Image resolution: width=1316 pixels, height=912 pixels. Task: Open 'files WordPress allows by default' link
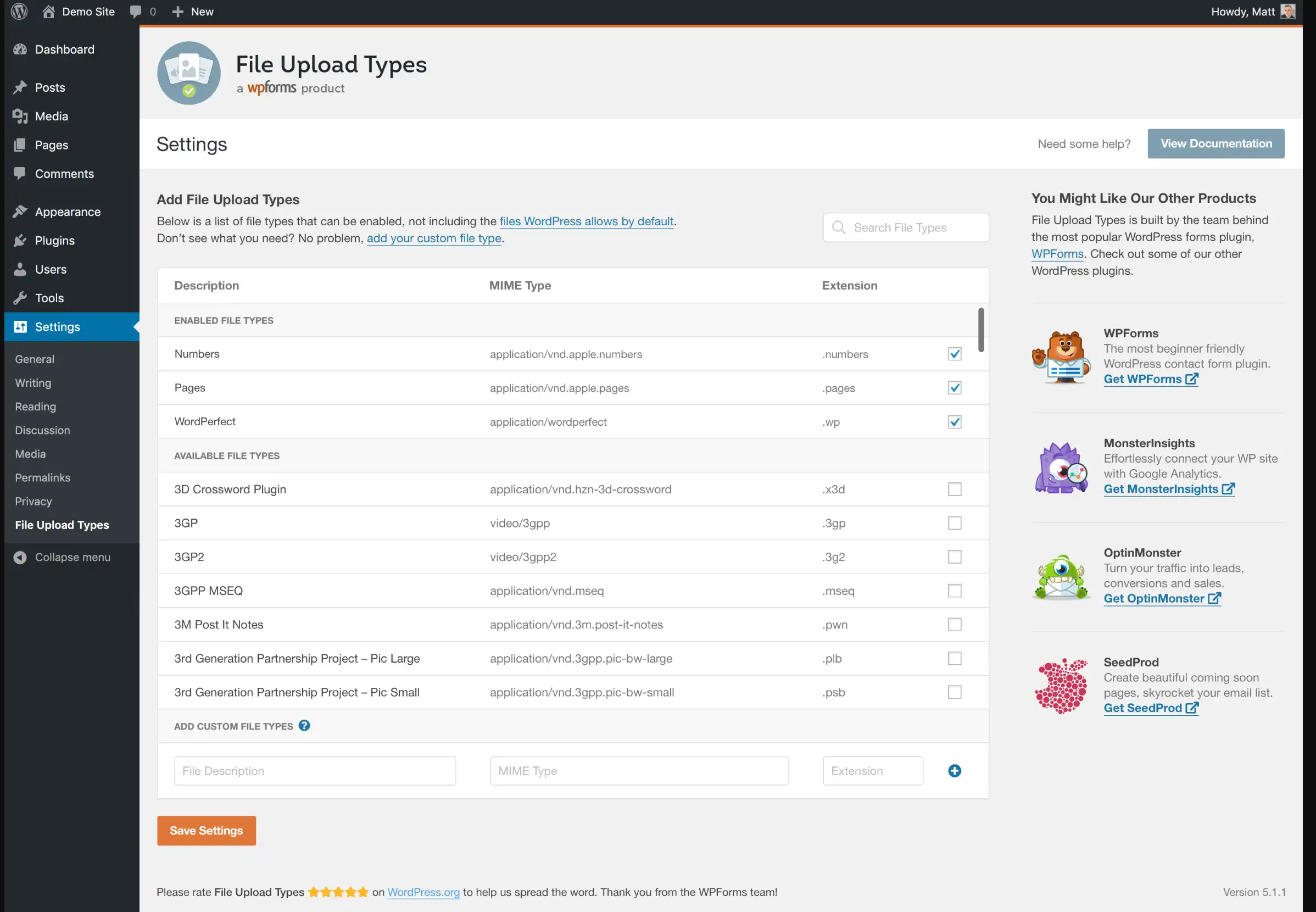click(x=587, y=221)
